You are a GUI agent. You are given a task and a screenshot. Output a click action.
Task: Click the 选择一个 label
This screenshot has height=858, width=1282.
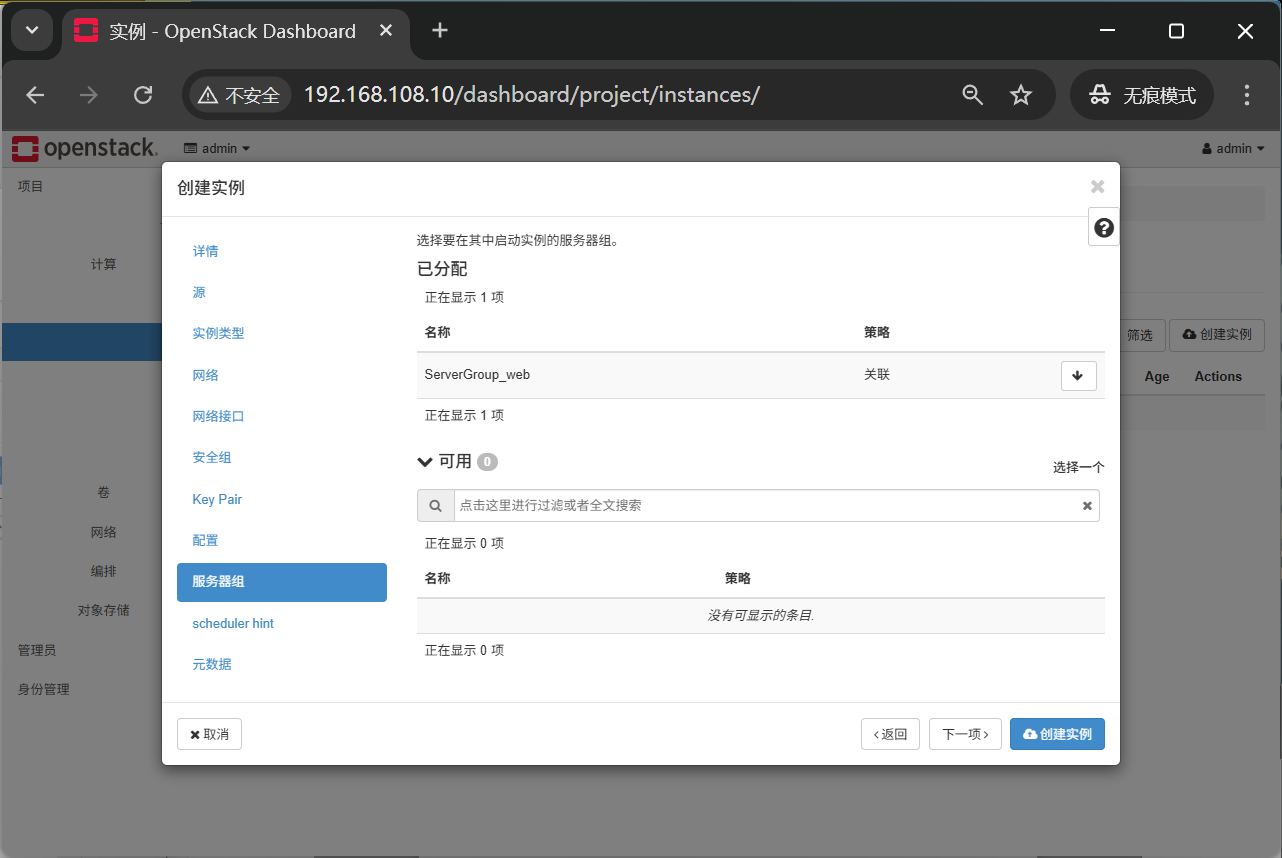(x=1078, y=467)
